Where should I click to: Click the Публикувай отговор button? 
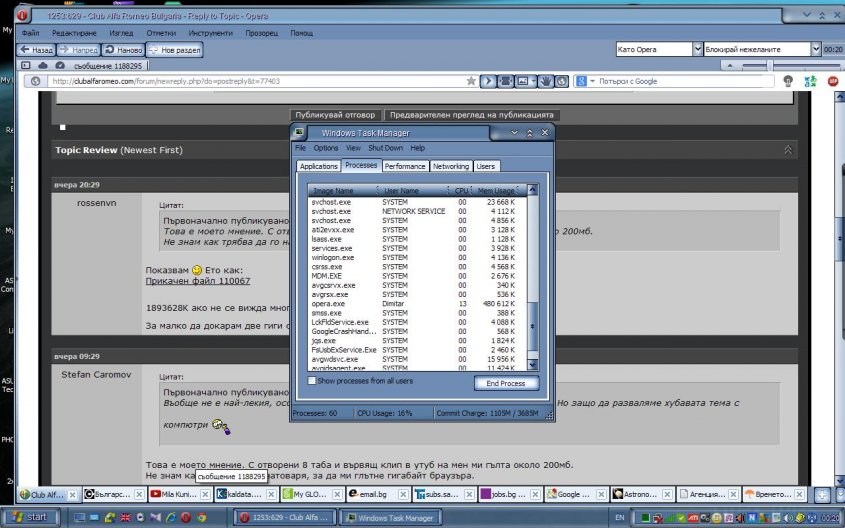pos(335,115)
